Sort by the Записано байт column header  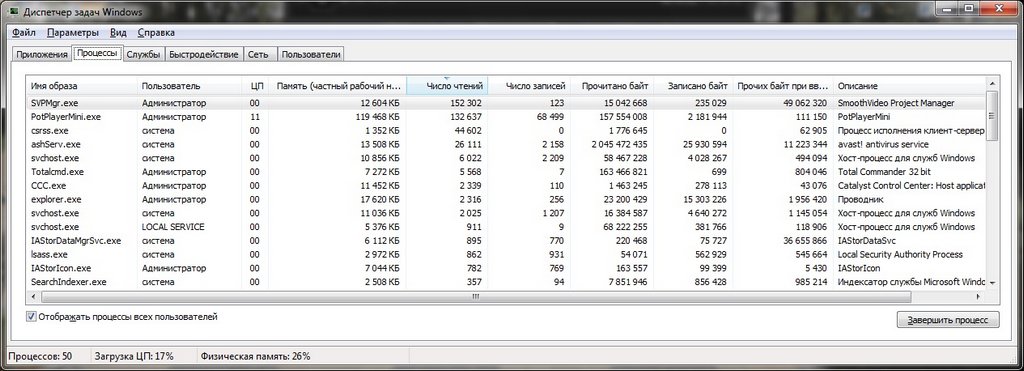pos(694,86)
